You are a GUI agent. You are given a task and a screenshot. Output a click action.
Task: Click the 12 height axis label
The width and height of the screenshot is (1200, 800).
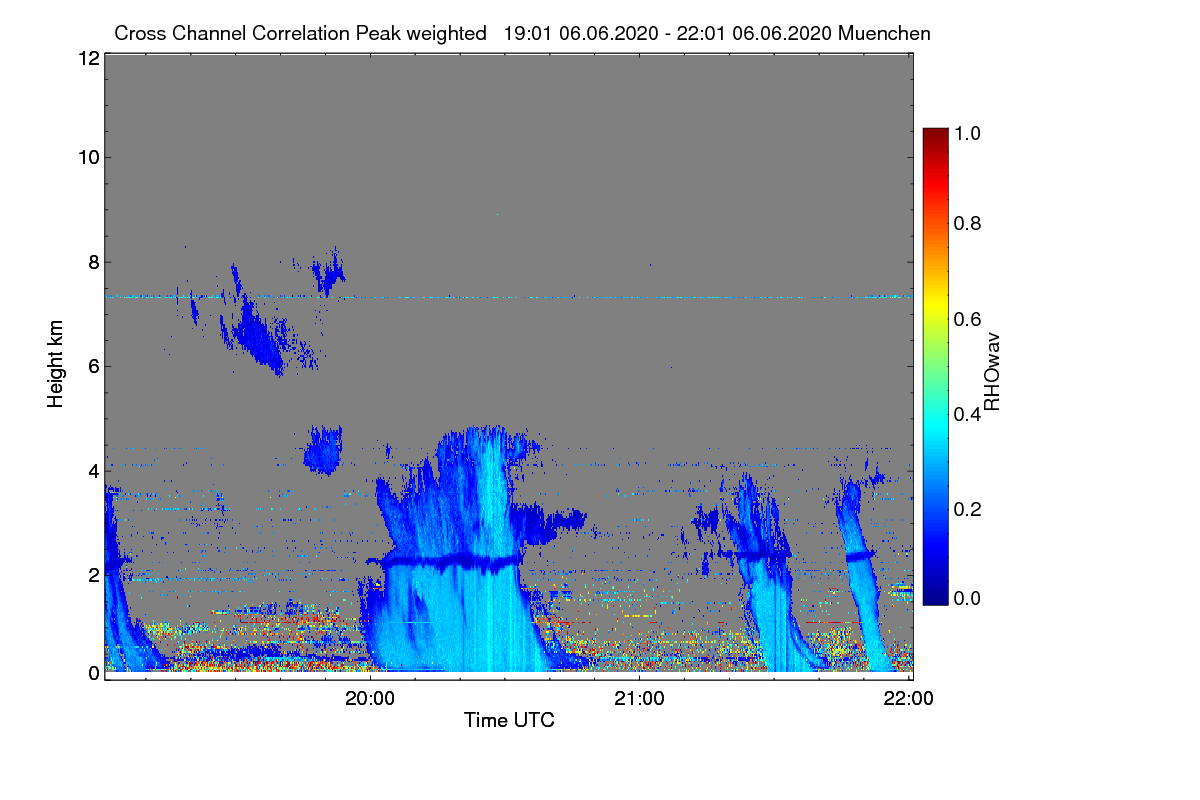(87, 58)
